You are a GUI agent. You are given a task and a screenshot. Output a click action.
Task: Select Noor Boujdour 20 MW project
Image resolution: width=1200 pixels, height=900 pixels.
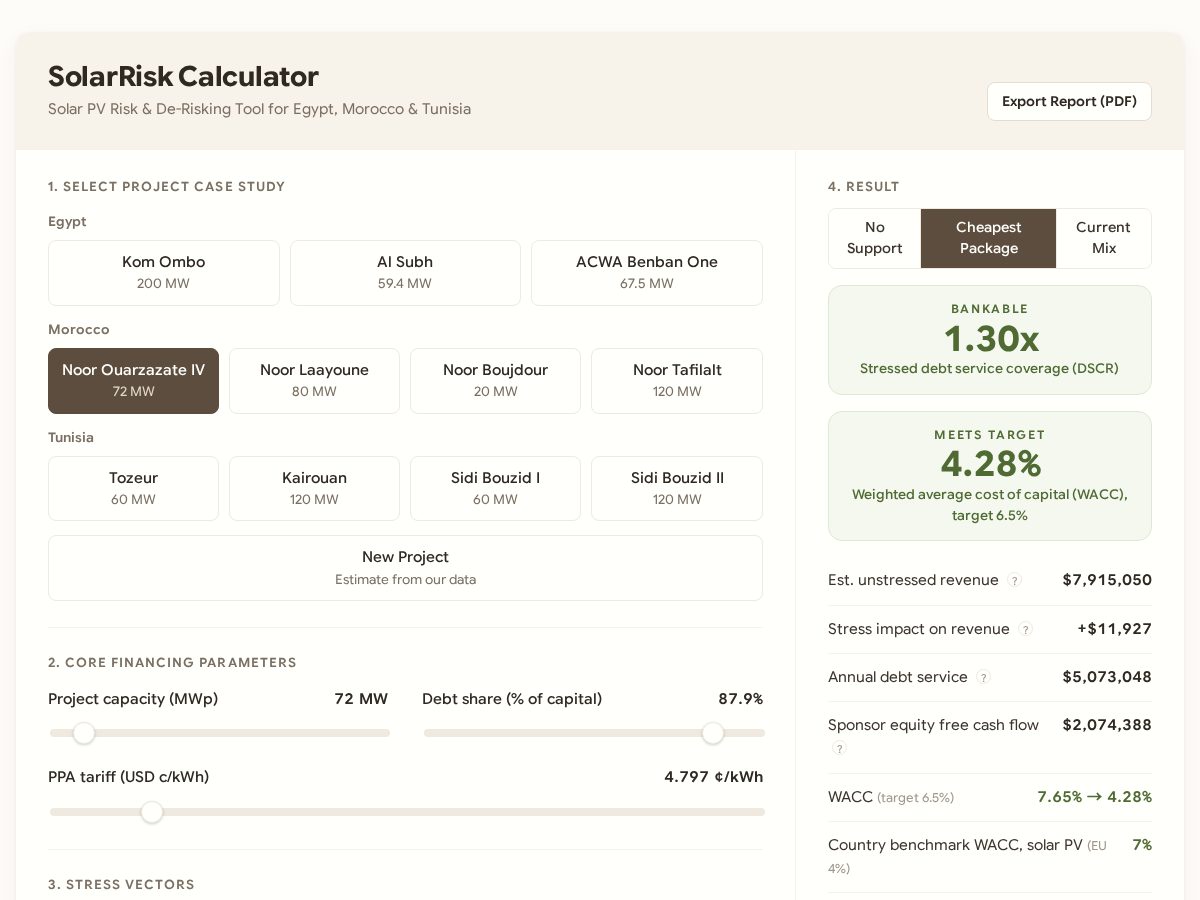pyautogui.click(x=495, y=381)
